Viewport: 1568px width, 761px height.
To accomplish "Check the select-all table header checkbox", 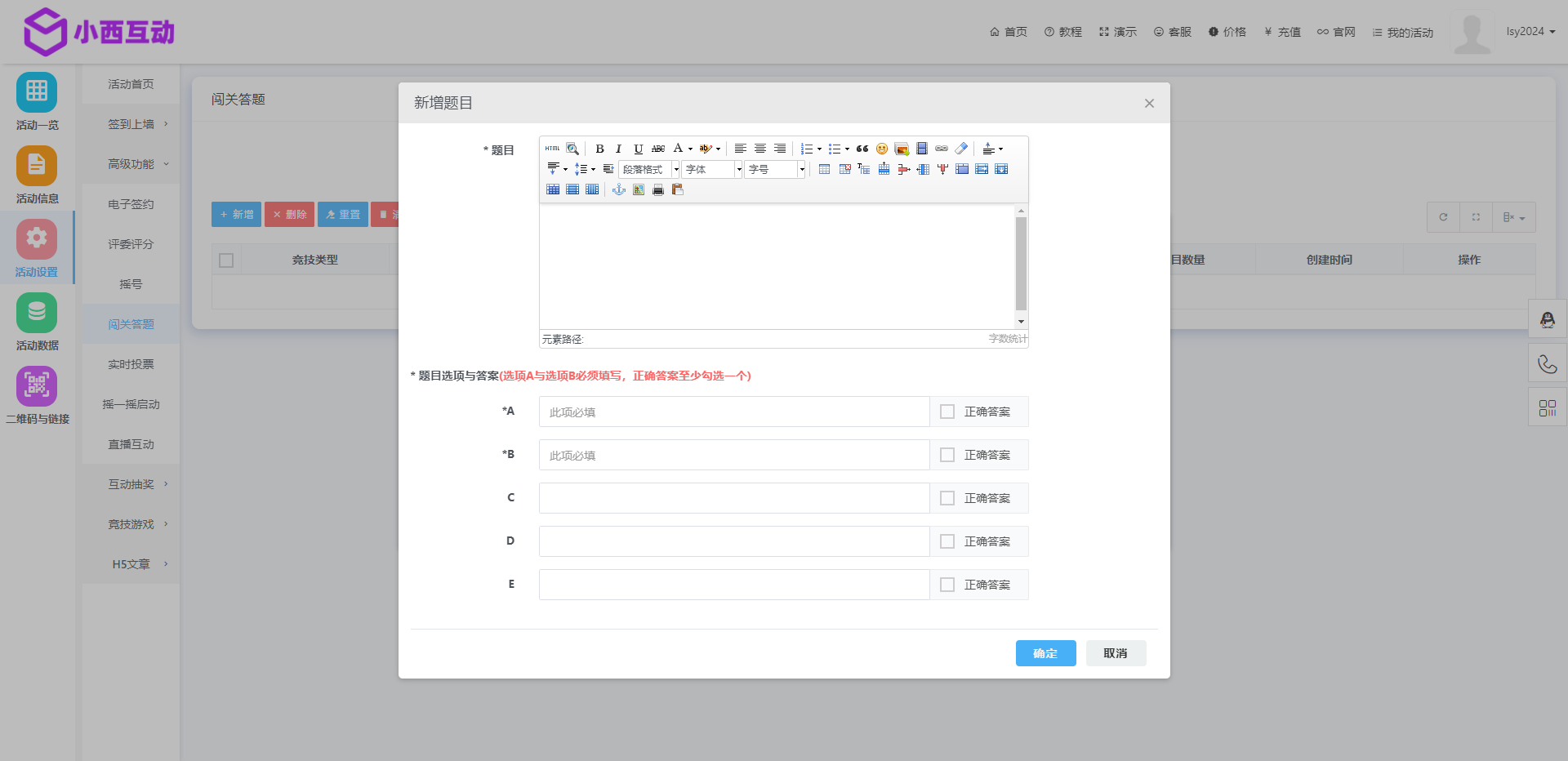I will click(x=226, y=260).
